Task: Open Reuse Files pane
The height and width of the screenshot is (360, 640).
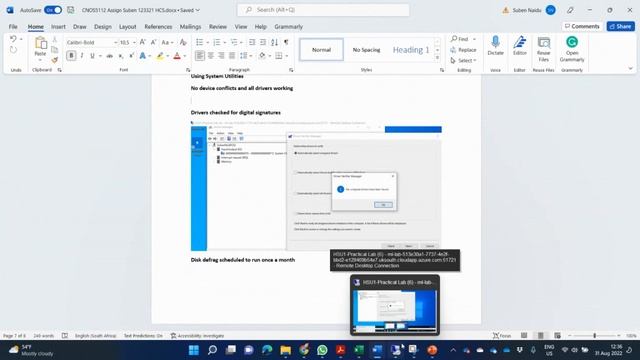Action: pos(543,49)
